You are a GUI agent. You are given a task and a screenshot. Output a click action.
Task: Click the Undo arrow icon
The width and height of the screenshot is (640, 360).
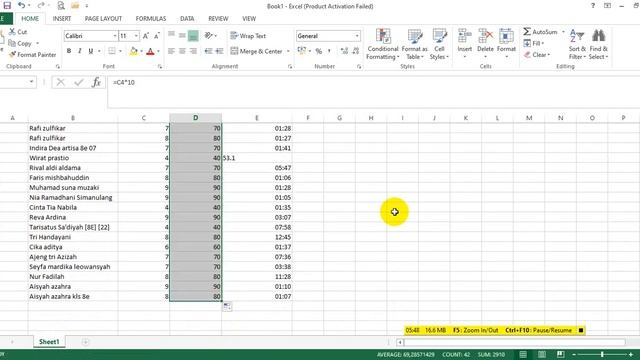point(22,5)
